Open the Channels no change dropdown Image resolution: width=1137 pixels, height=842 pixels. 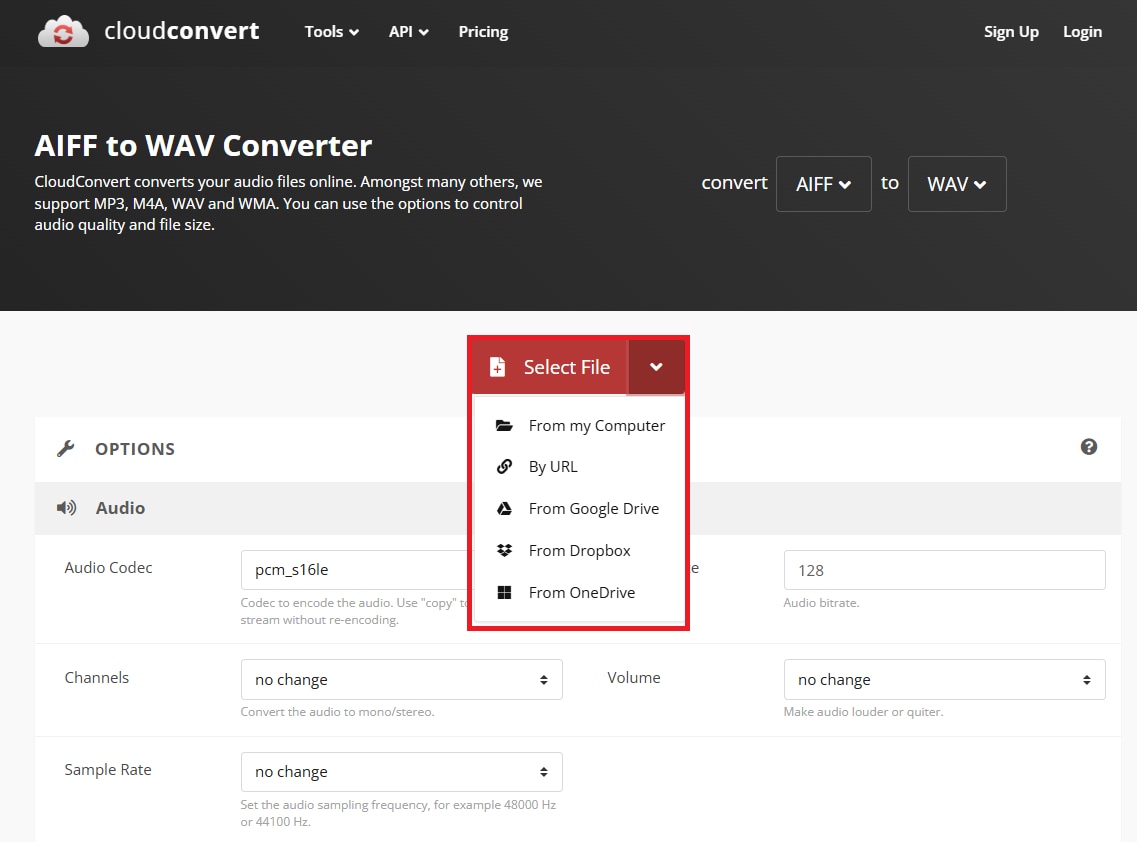[402, 680]
